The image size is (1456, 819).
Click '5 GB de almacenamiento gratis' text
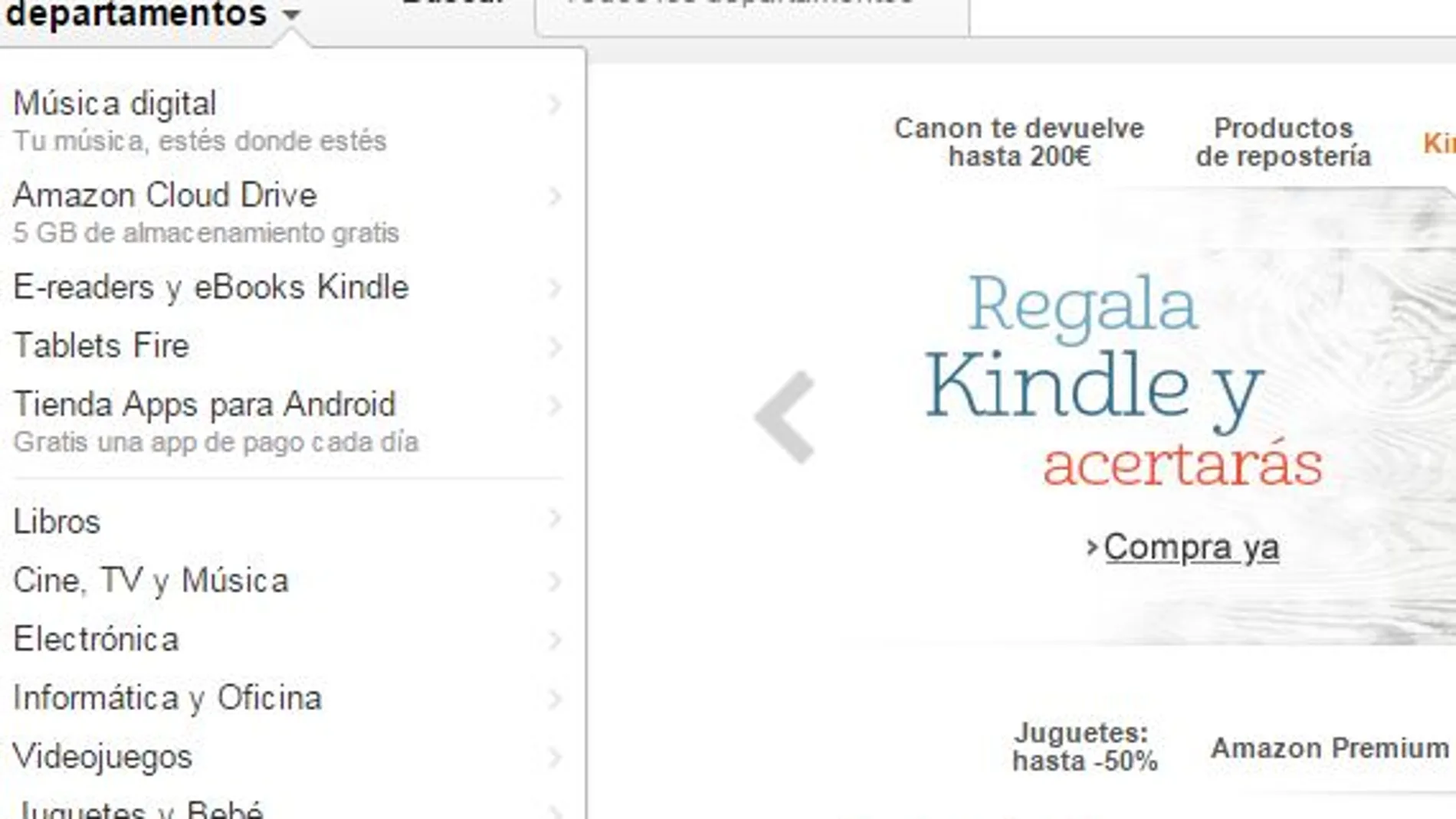206,233
